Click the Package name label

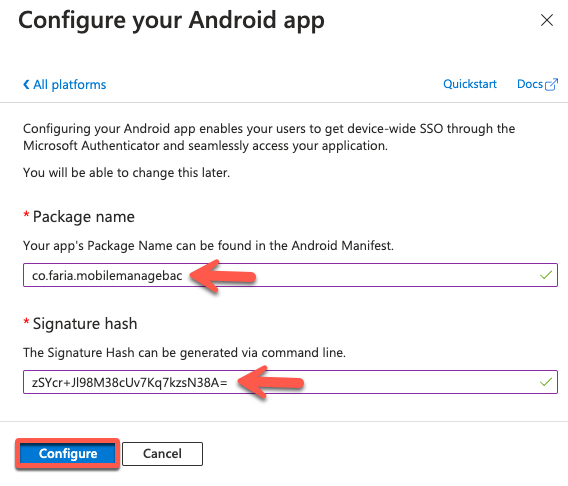(x=84, y=217)
